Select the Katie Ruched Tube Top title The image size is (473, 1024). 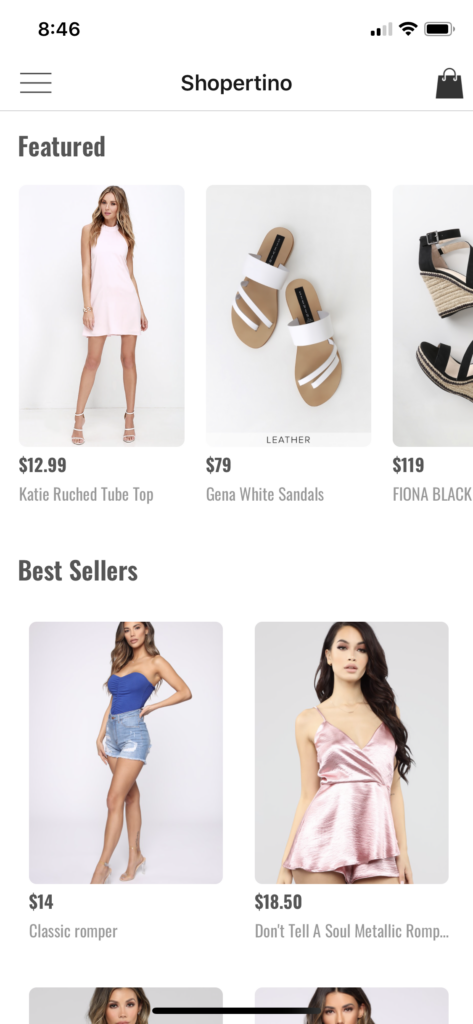click(x=86, y=494)
